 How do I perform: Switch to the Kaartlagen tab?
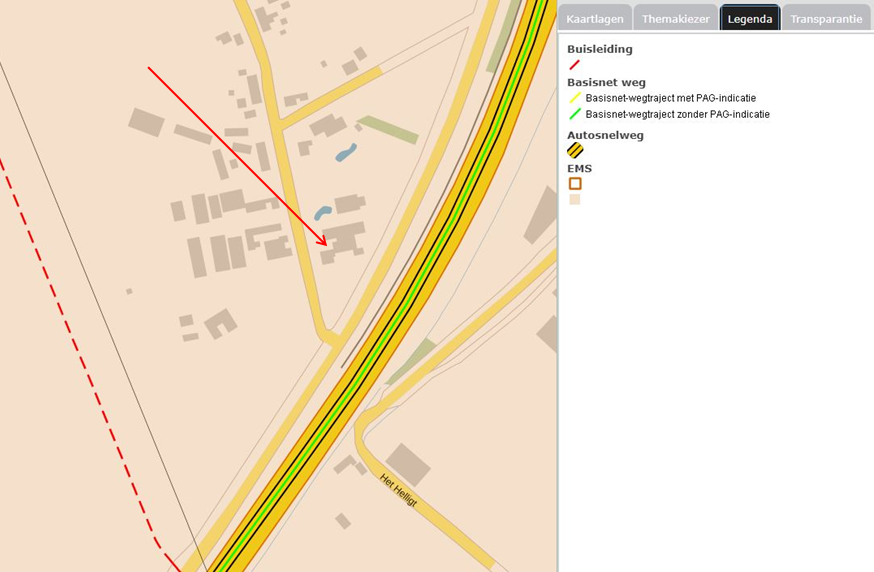click(595, 18)
